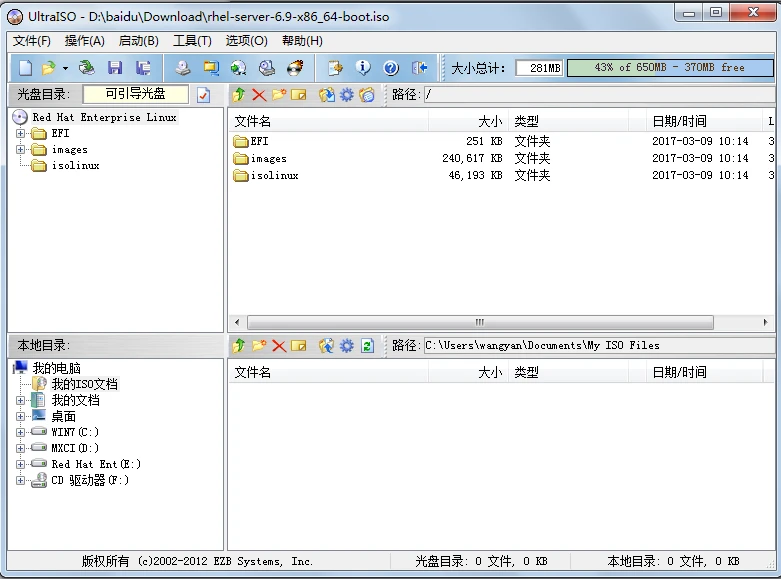Expand the MXCI (D:) drive node

(20, 448)
